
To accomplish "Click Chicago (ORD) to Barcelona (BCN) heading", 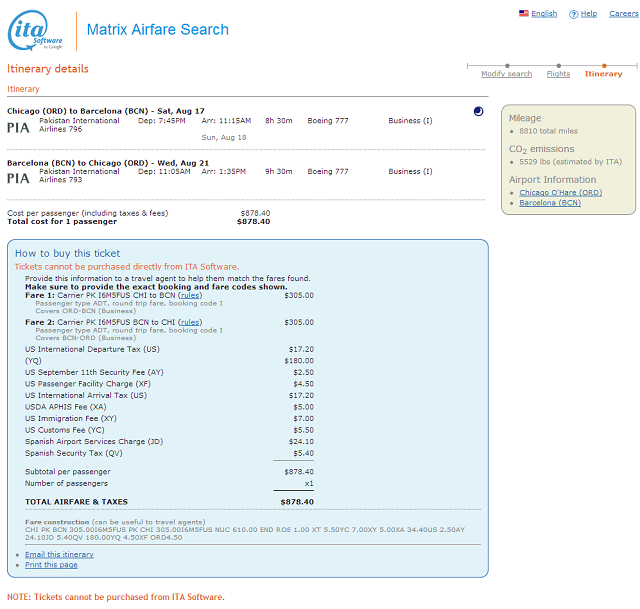I will pos(106,111).
